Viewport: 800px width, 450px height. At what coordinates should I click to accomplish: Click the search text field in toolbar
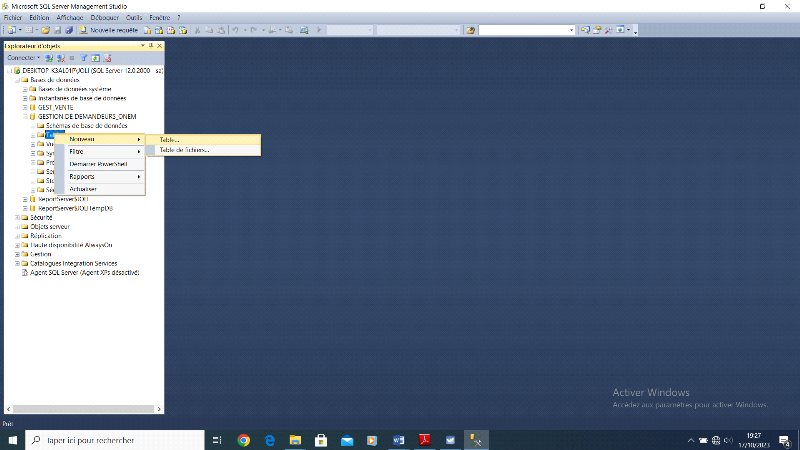tap(523, 30)
